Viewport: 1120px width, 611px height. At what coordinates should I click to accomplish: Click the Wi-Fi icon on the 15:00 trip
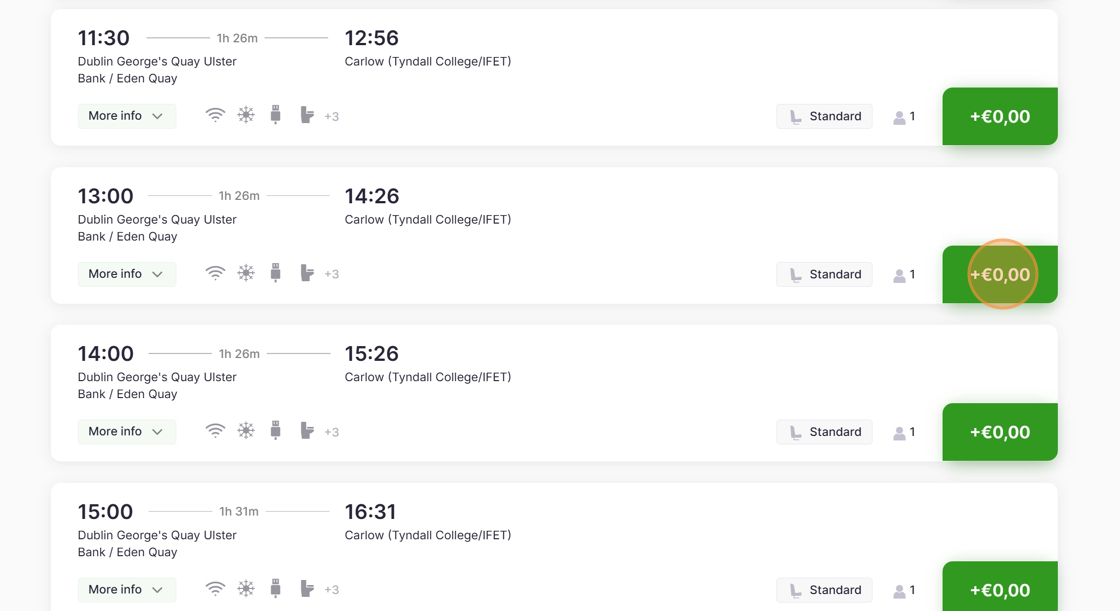215,589
